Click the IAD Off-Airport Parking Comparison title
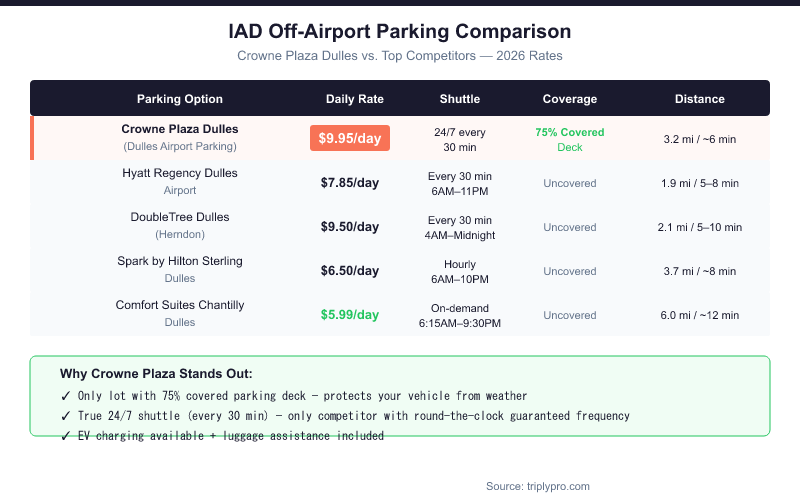The height and width of the screenshot is (500, 800). [400, 32]
